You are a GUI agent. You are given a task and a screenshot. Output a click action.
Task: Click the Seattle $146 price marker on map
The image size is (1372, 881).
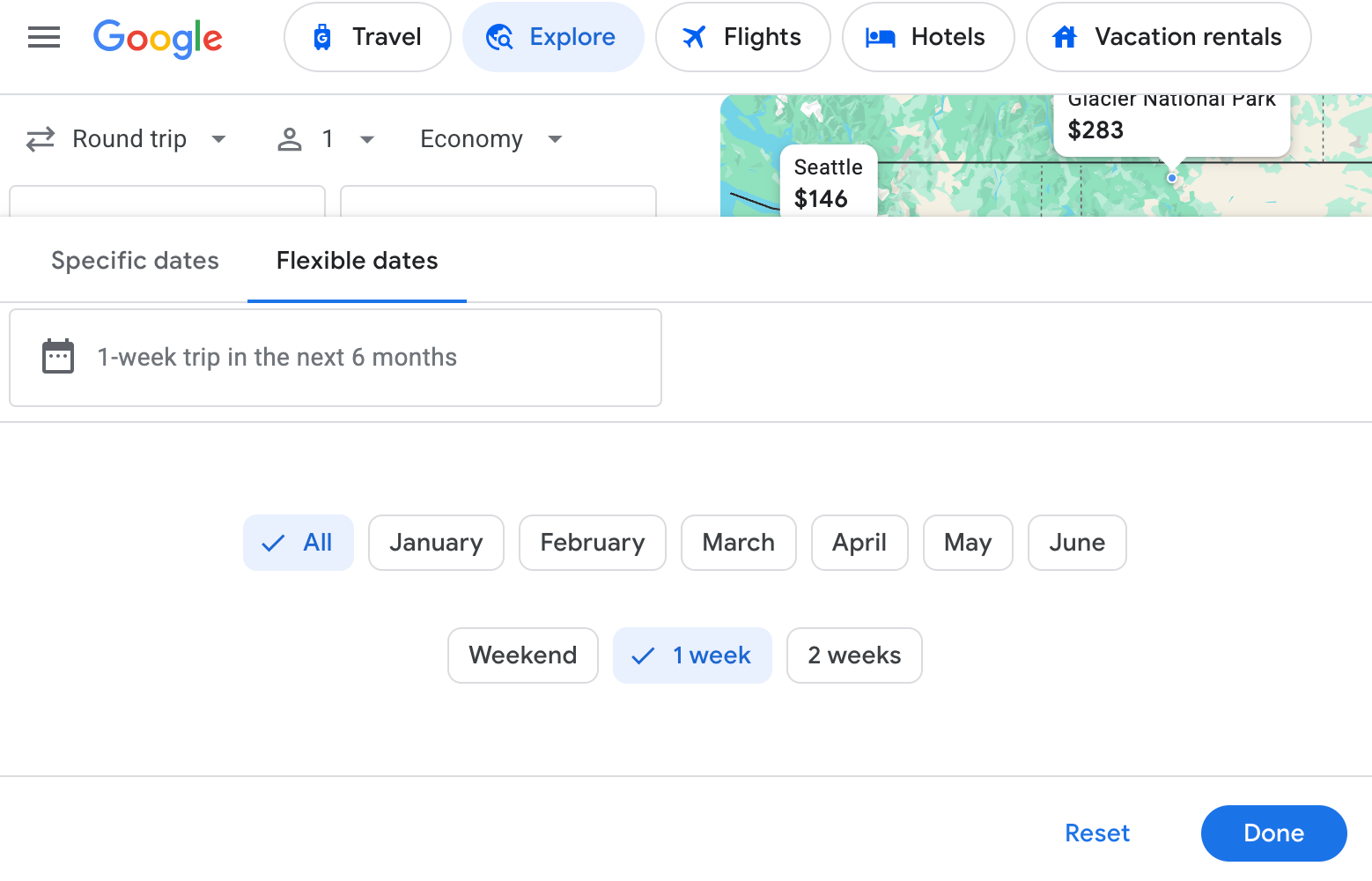[828, 182]
